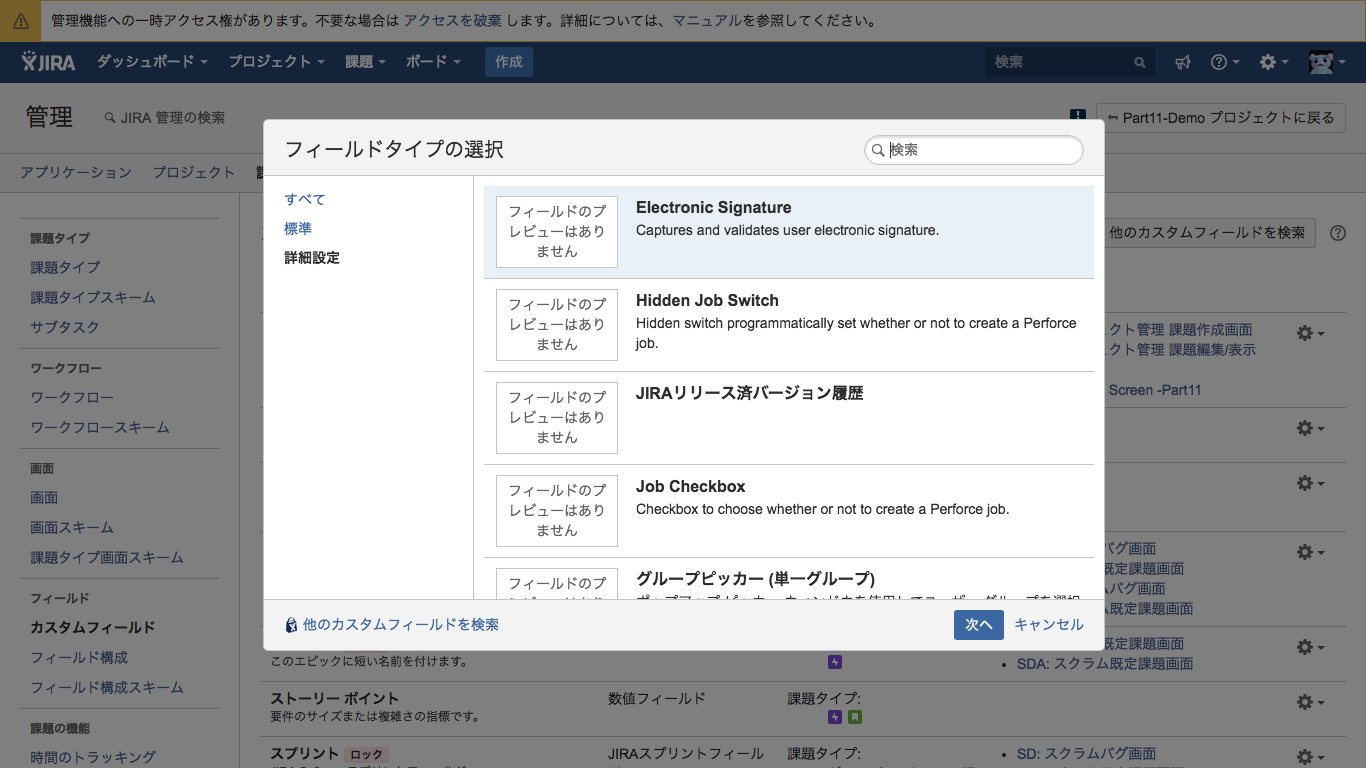Click the 次へ button in dialog
Image resolution: width=1366 pixels, height=768 pixels.
pyautogui.click(x=978, y=625)
